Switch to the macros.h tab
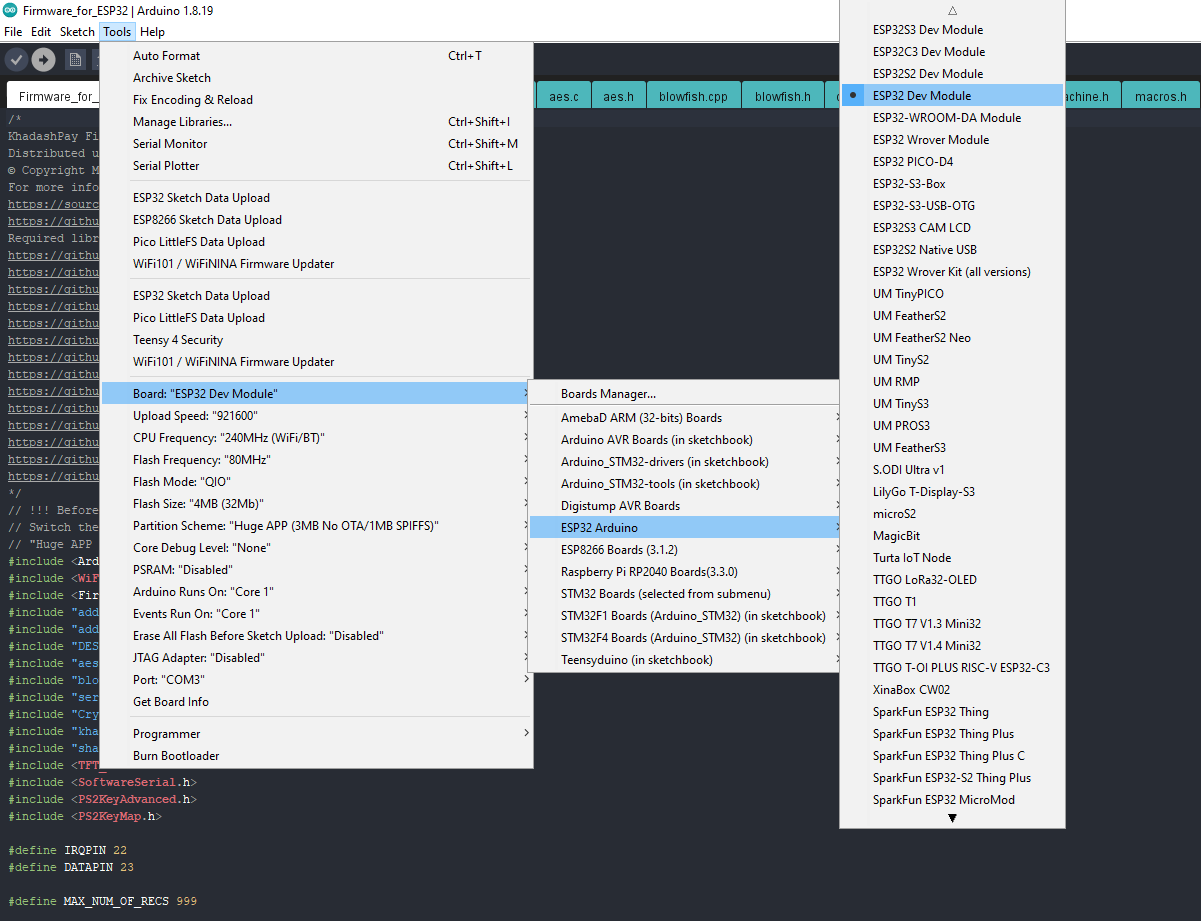This screenshot has width=1201, height=921. tap(1160, 97)
